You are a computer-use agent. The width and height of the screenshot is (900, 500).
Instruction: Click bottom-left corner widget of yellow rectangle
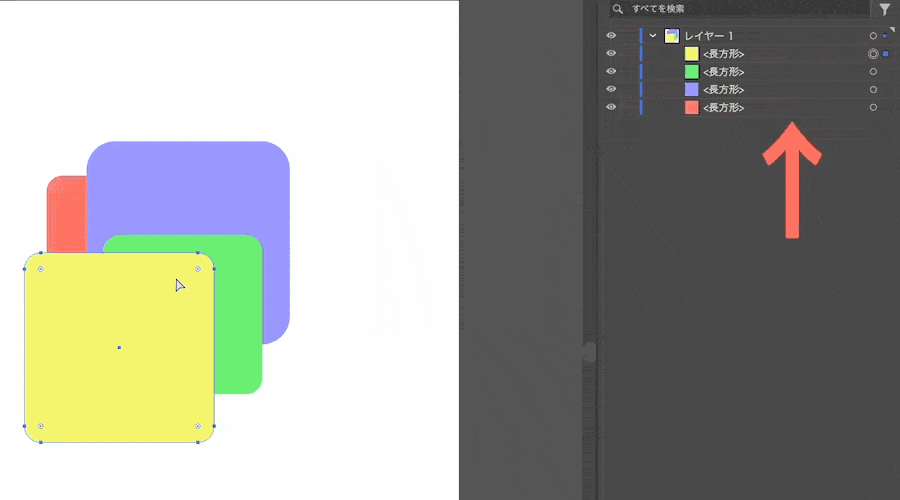[x=41, y=426]
